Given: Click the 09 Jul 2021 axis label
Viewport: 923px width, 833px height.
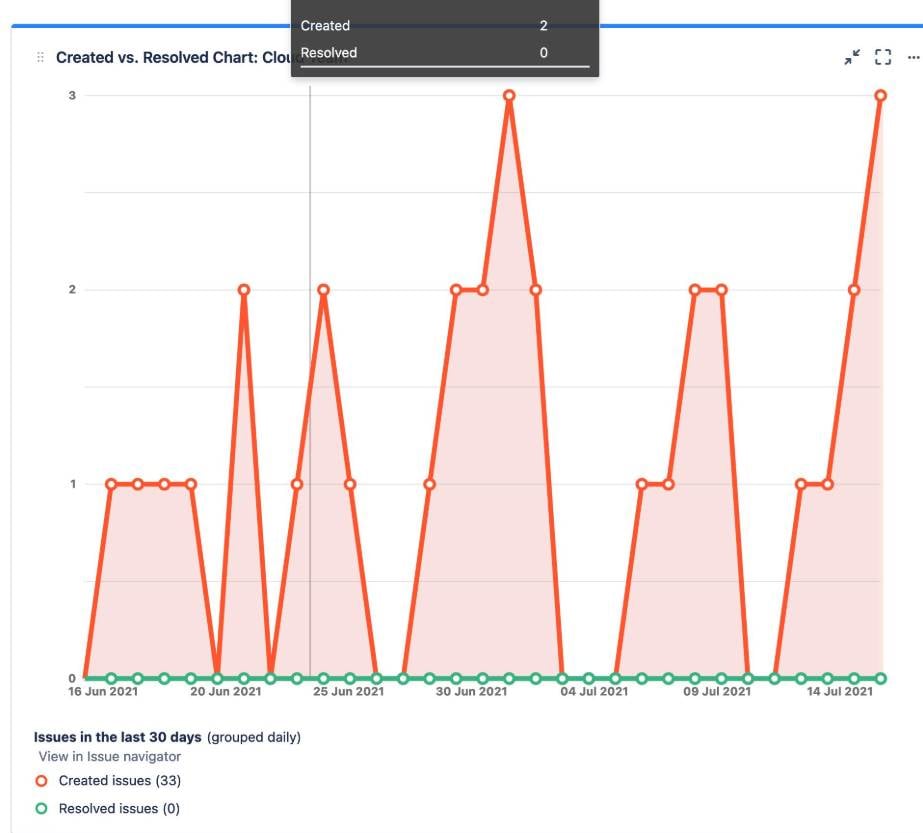Looking at the screenshot, I should click(717, 692).
